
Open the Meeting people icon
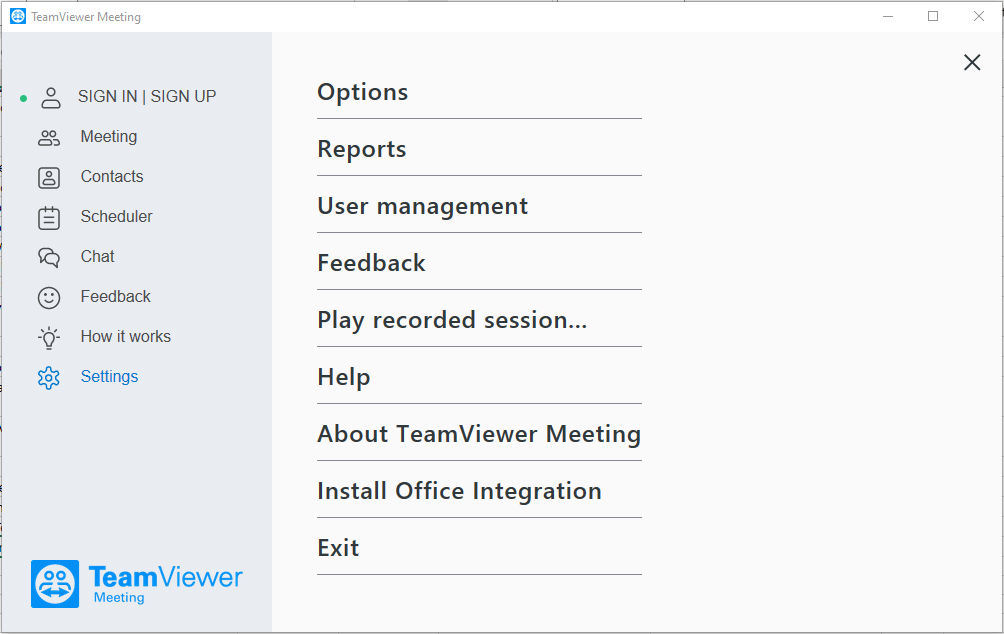[x=49, y=138]
